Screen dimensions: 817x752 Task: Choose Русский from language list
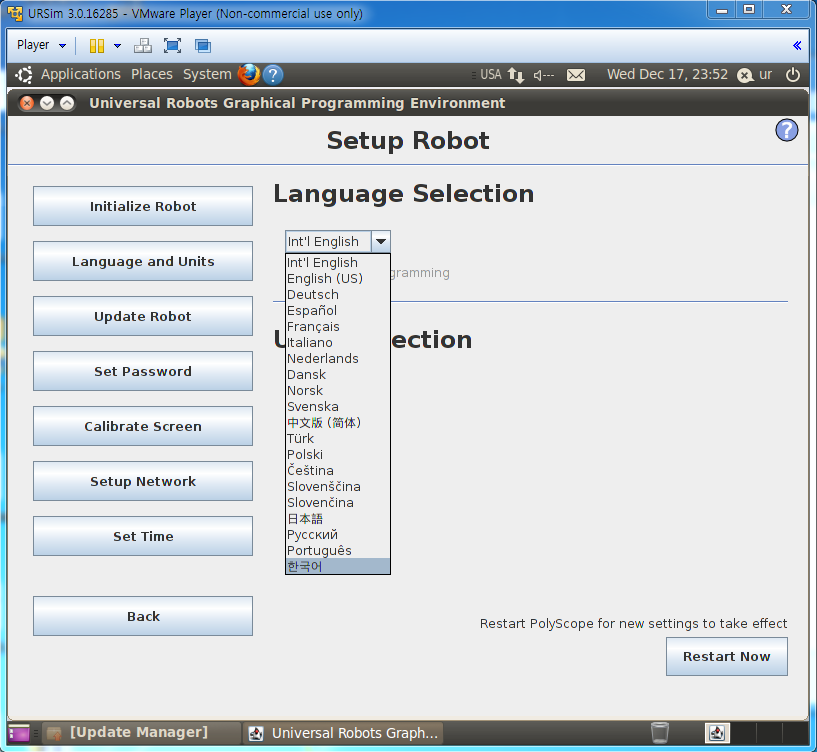click(x=338, y=535)
